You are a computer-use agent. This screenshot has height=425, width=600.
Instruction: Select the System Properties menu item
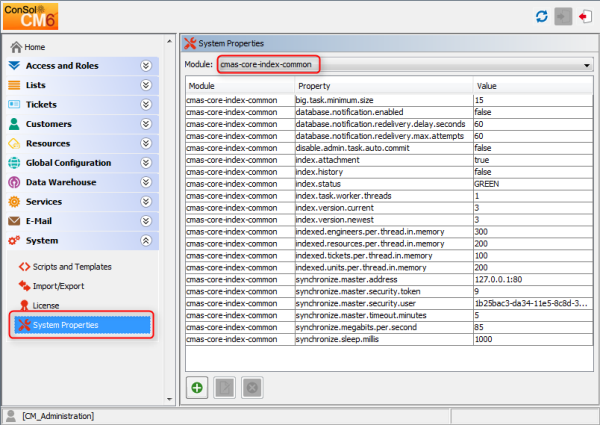tap(82, 325)
